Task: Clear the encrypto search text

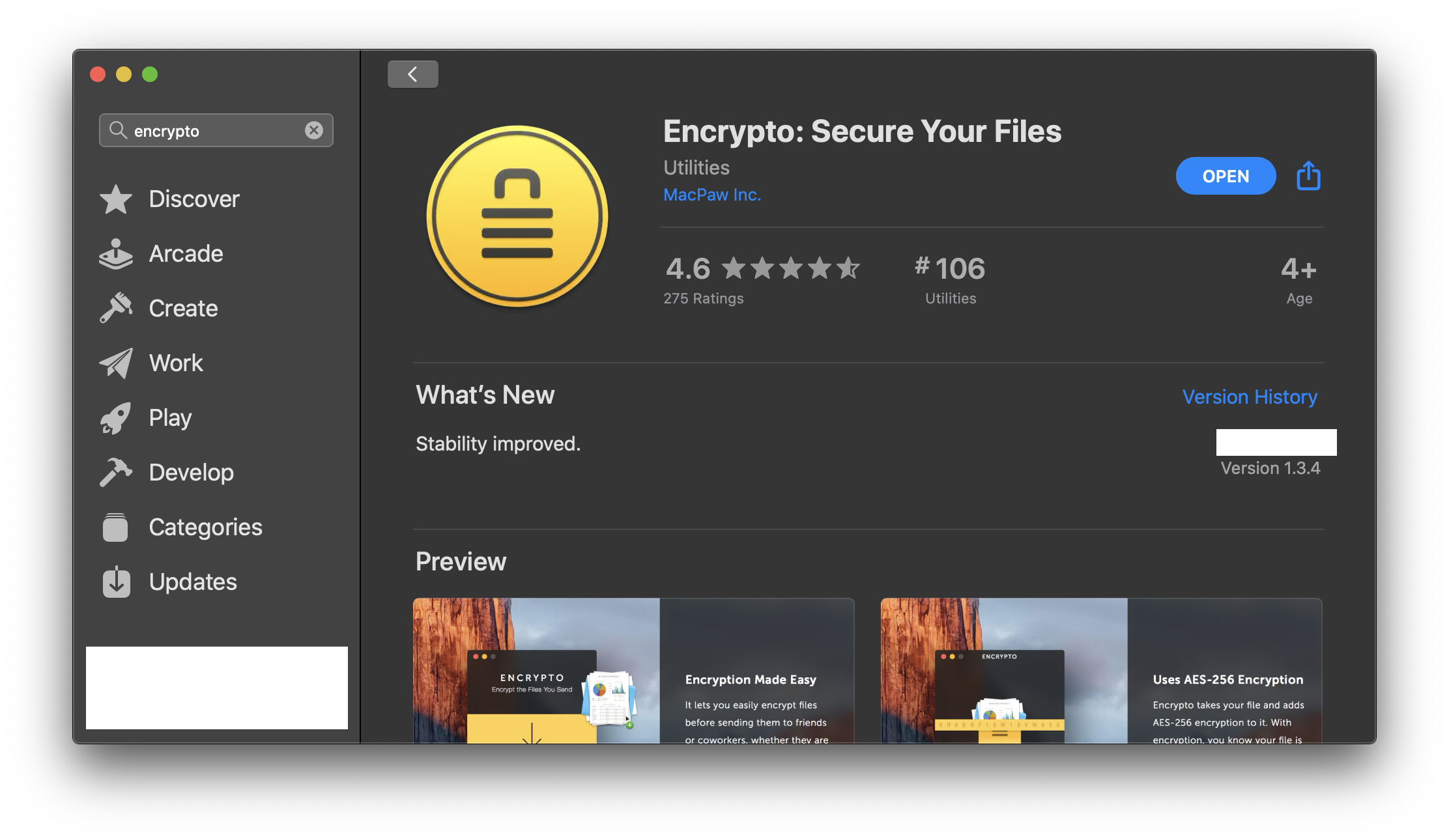Action: [316, 129]
